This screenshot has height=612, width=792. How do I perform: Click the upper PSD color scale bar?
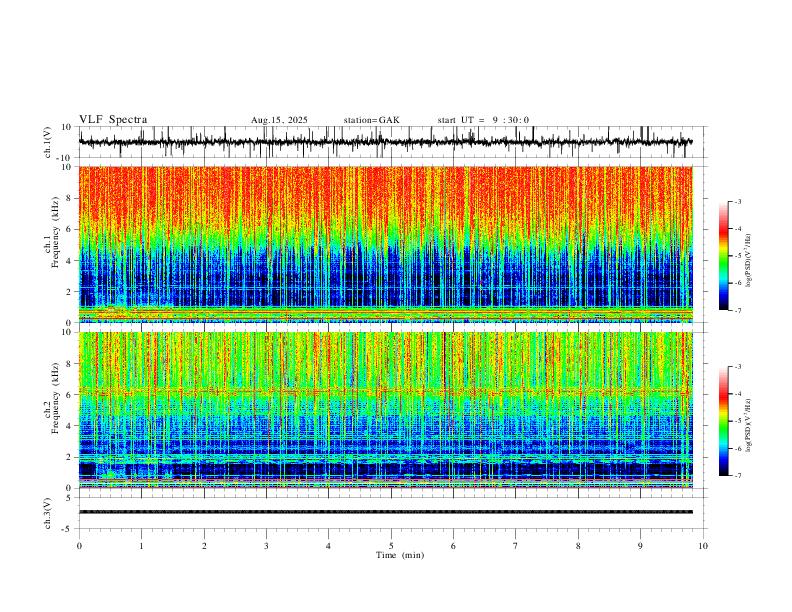click(x=723, y=256)
